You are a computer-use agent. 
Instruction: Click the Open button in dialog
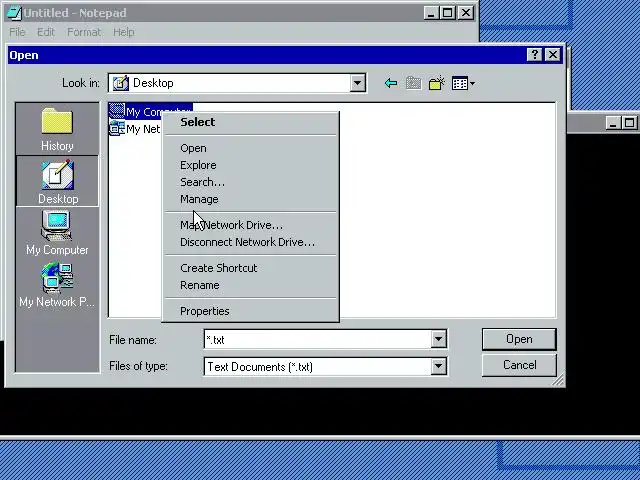tap(519, 339)
